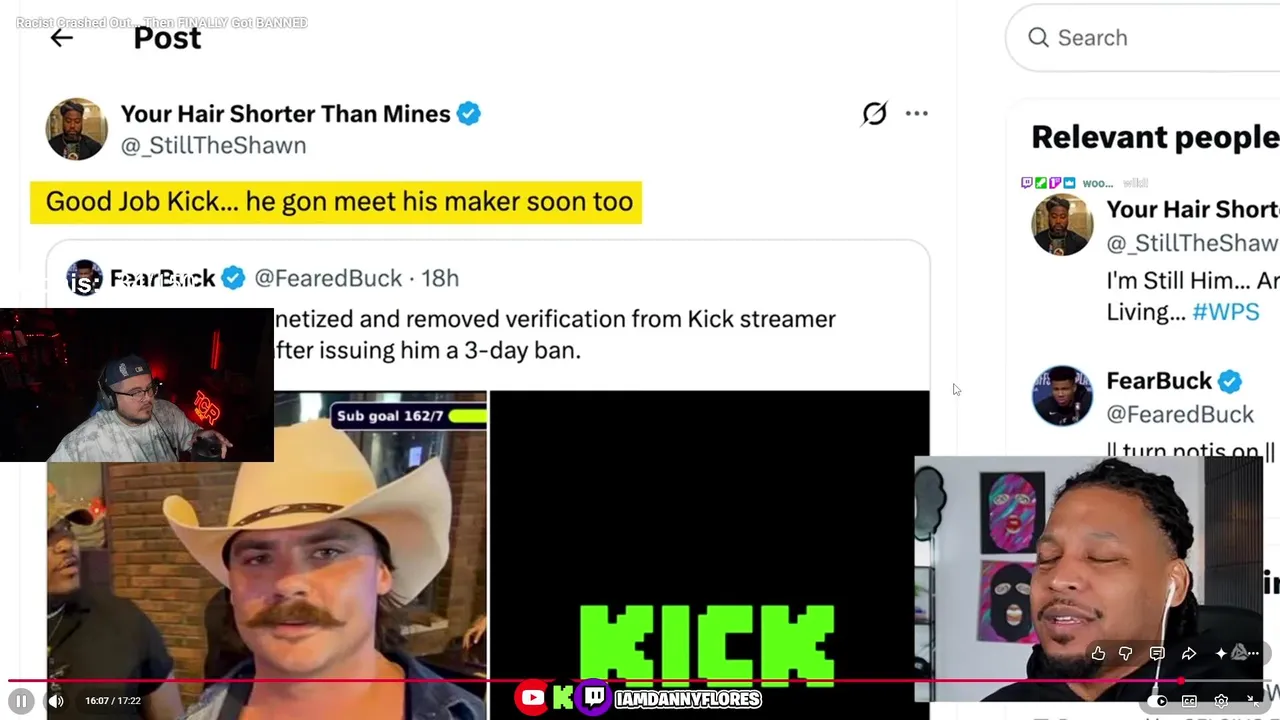Screen dimensions: 1280x720
Task: Open the video settings gear
Action: 1221,701
